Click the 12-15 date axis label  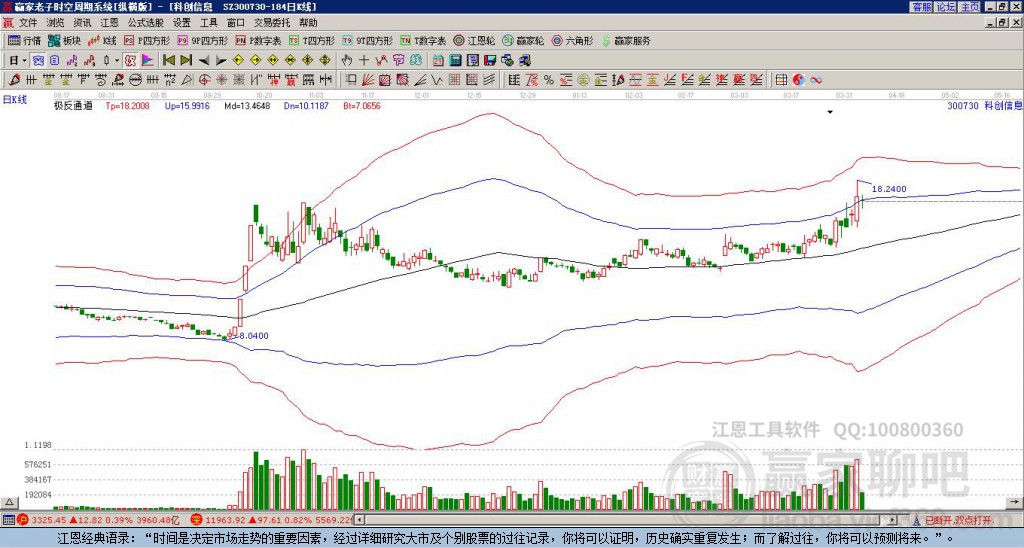tap(474, 95)
